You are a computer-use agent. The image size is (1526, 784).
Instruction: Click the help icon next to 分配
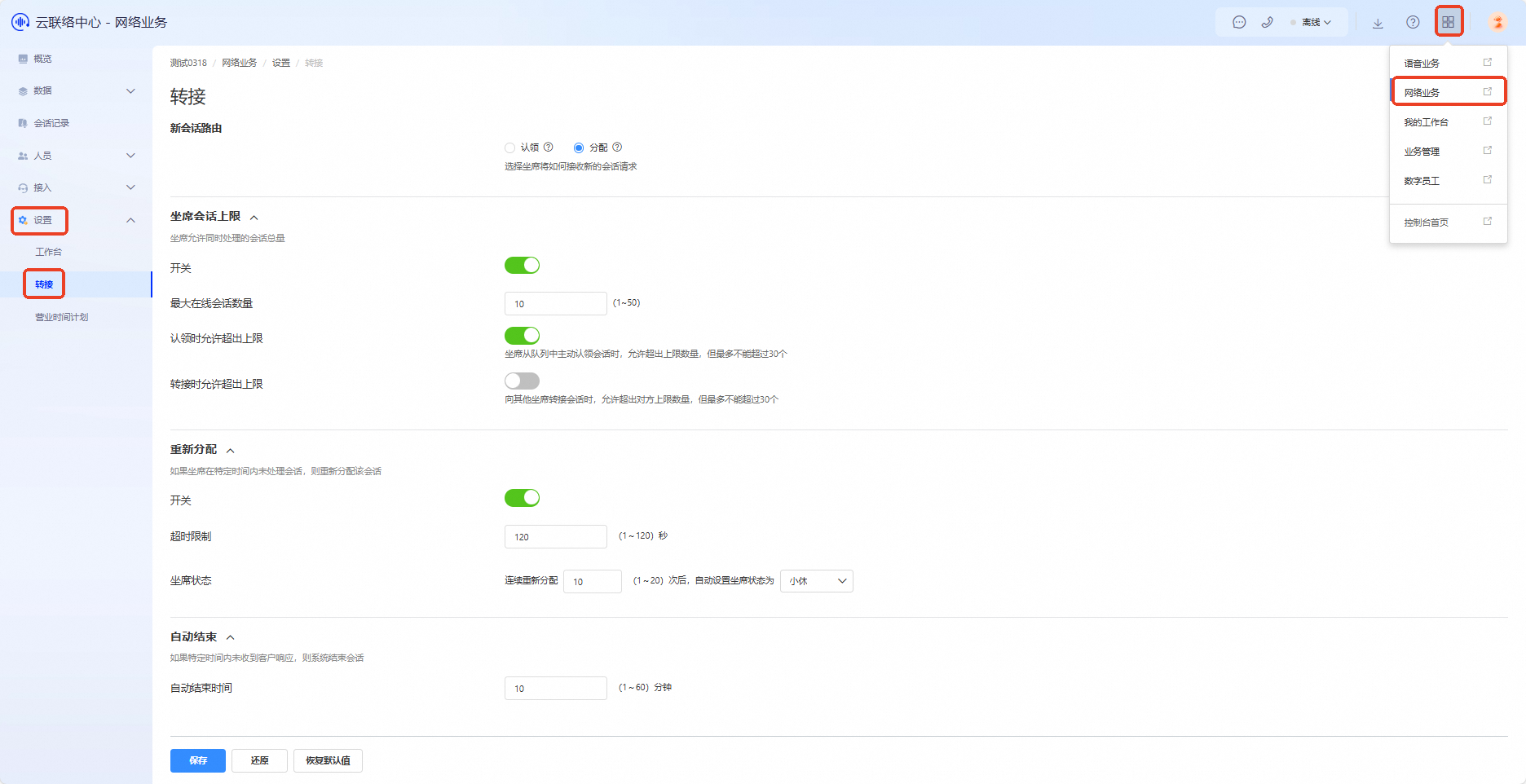[617, 148]
